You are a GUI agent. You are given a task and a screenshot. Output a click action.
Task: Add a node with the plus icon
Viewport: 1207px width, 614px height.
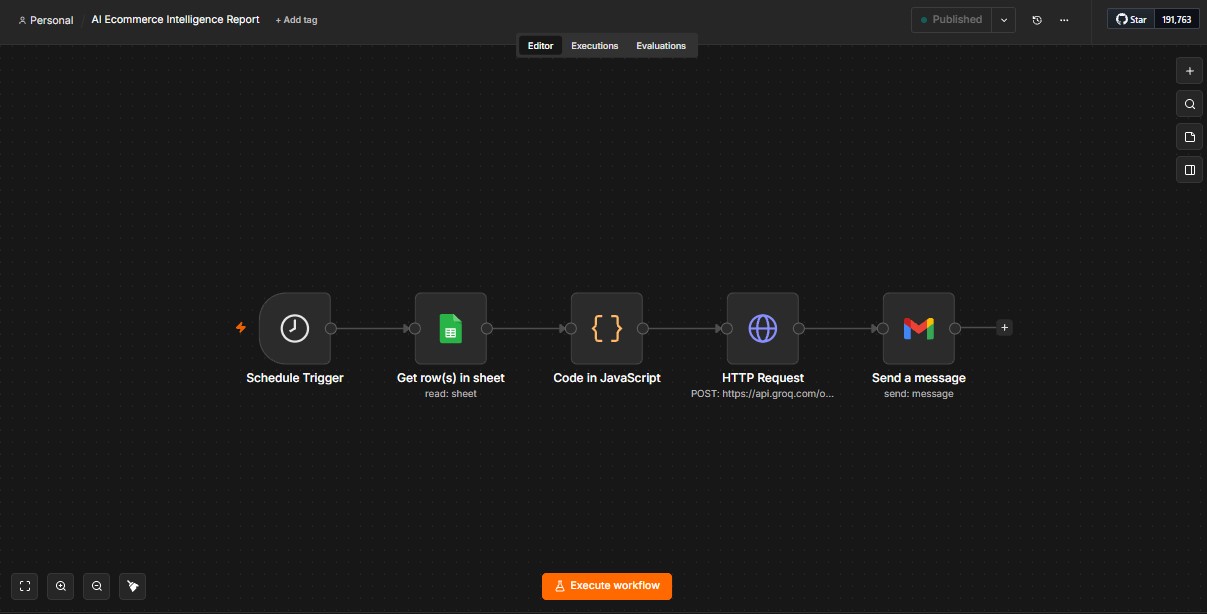click(x=1189, y=71)
